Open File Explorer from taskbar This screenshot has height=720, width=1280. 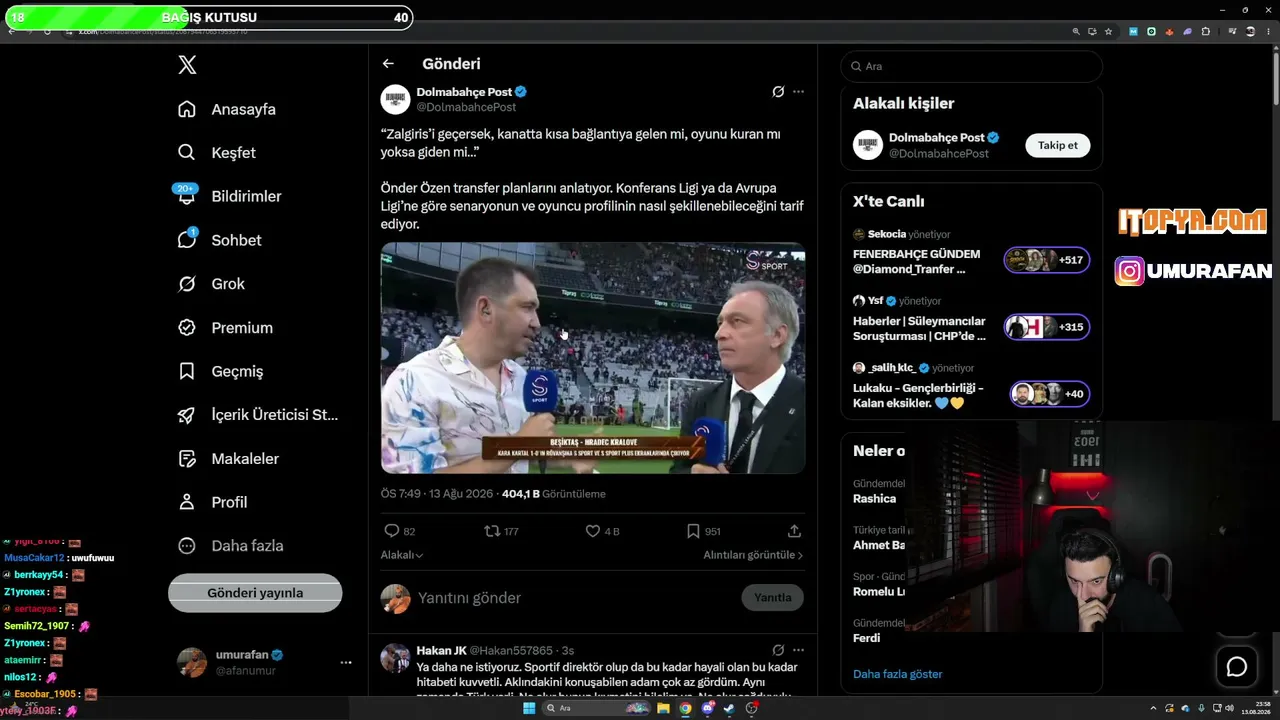click(662, 708)
